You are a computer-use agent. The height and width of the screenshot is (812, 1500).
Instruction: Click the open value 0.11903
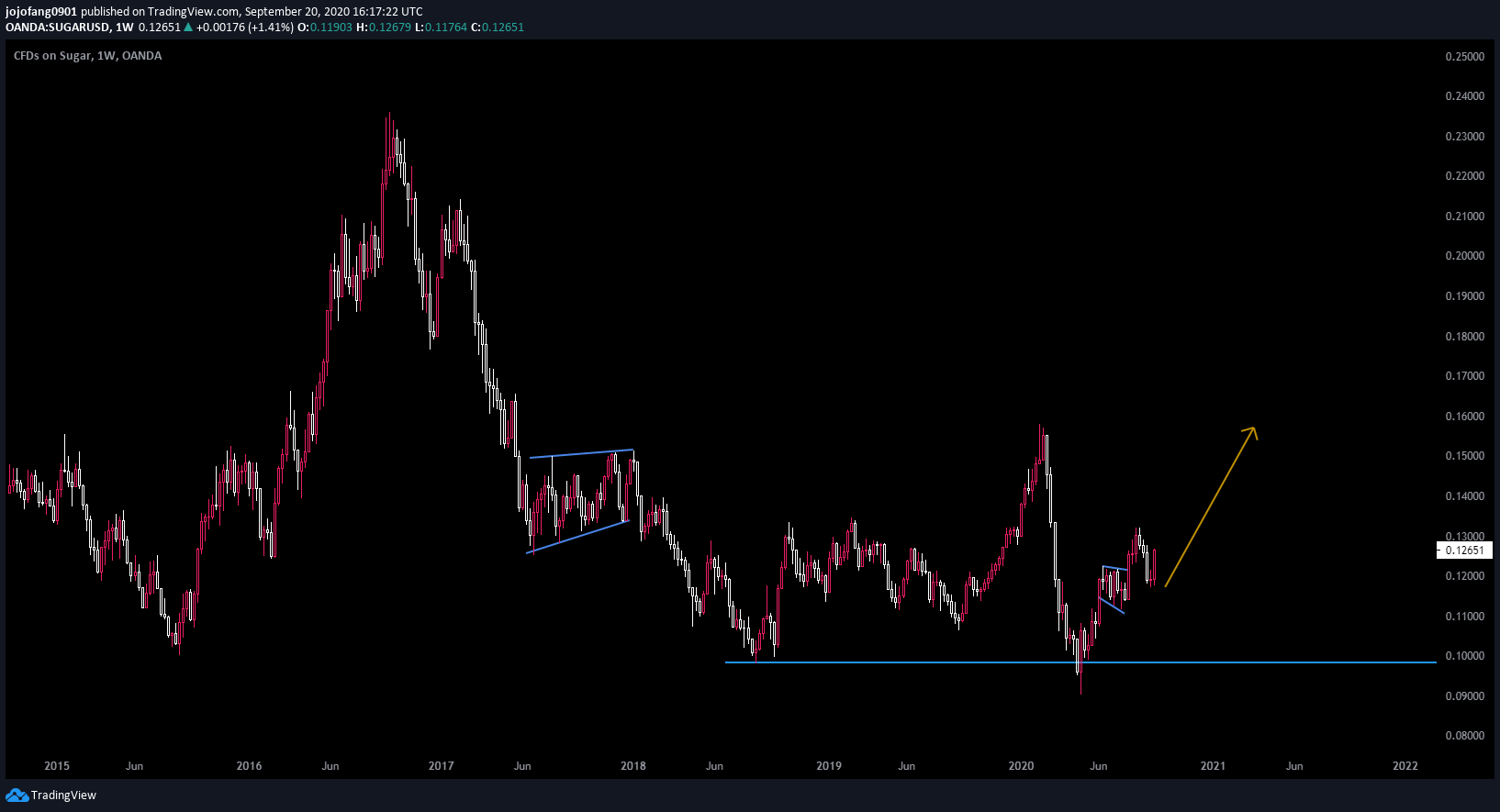330,28
